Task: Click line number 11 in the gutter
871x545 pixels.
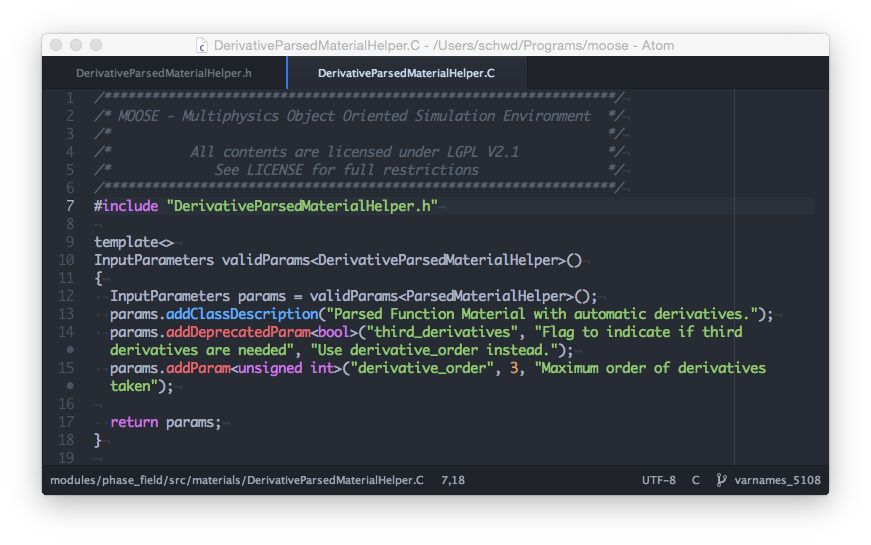Action: tap(66, 278)
